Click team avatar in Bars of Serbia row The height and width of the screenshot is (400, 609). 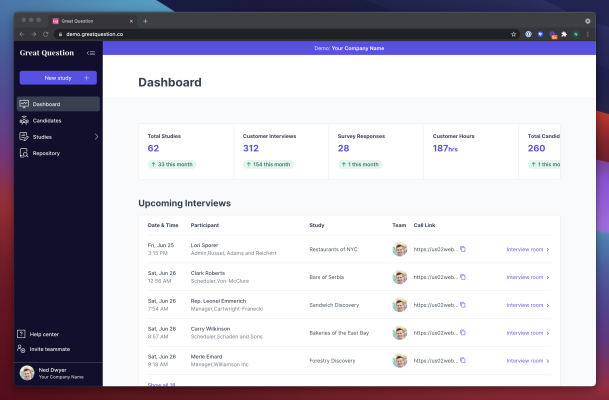pyautogui.click(x=400, y=277)
